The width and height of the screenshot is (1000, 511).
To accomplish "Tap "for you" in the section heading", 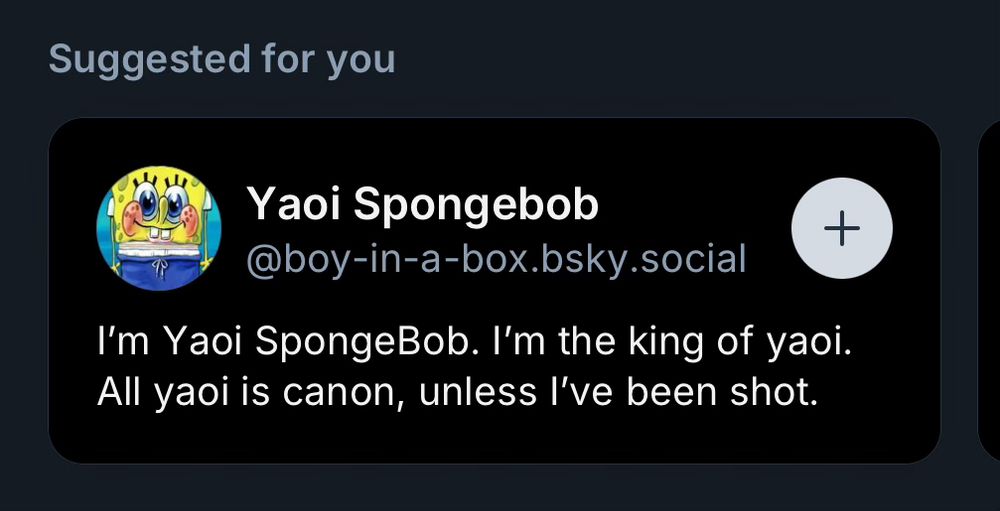I will coord(328,59).
